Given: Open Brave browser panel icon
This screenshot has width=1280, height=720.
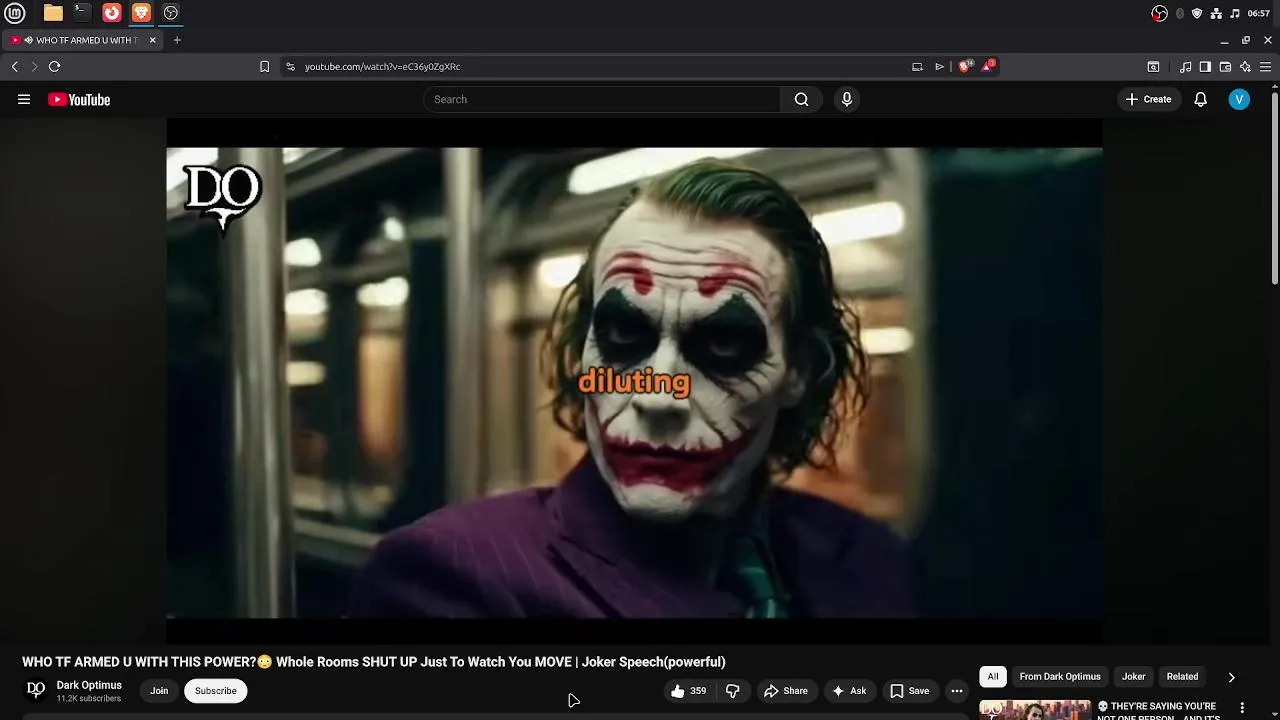Looking at the screenshot, I should click(141, 13).
